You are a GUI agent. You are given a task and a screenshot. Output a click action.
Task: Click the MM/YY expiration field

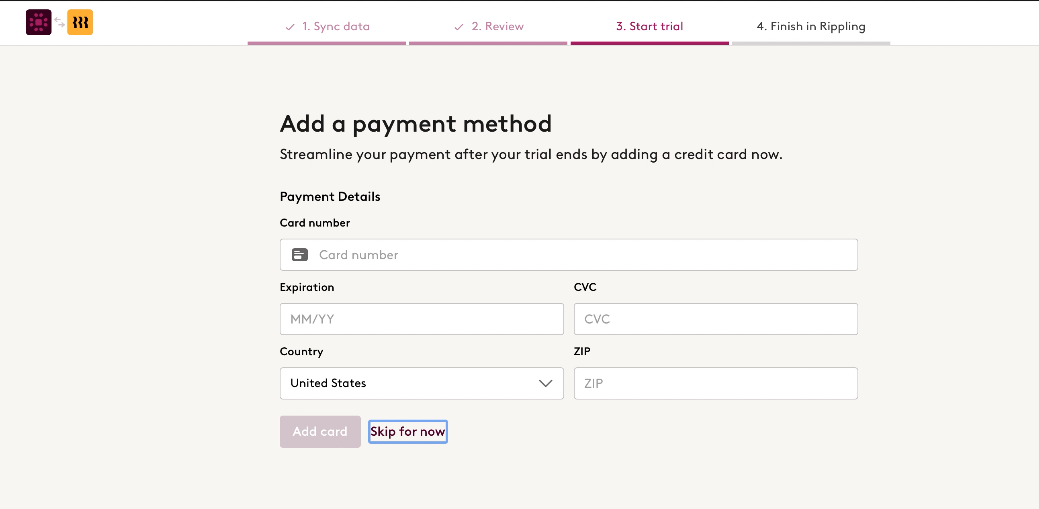[x=421, y=319]
